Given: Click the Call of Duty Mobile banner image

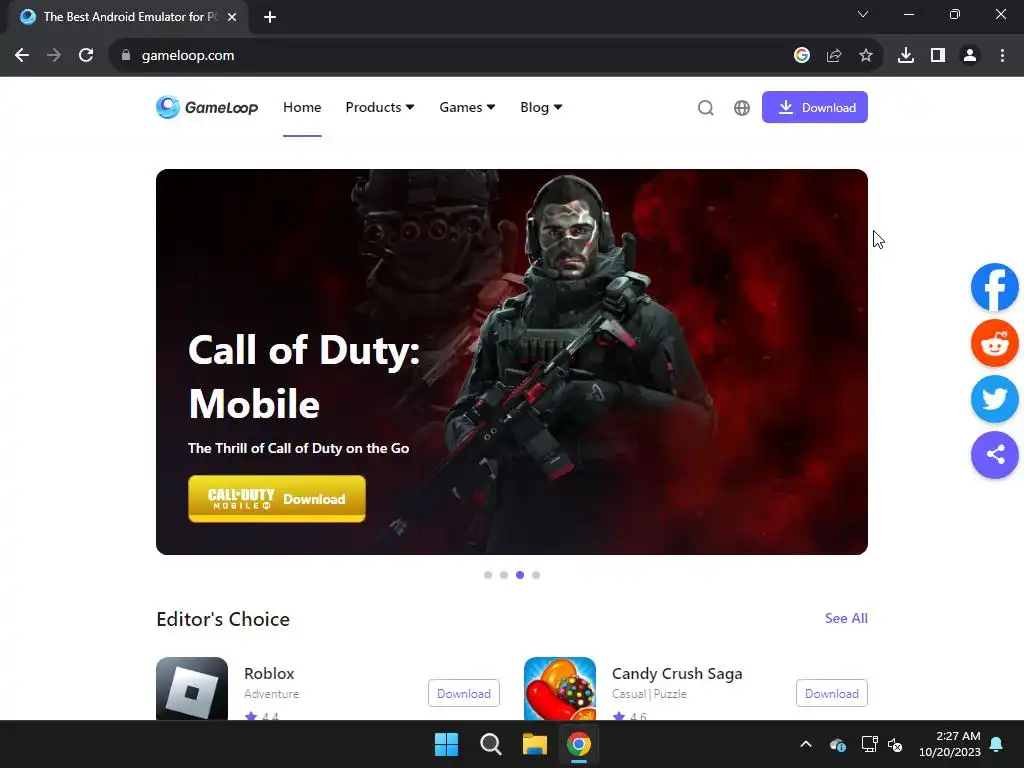Looking at the screenshot, I should [512, 362].
